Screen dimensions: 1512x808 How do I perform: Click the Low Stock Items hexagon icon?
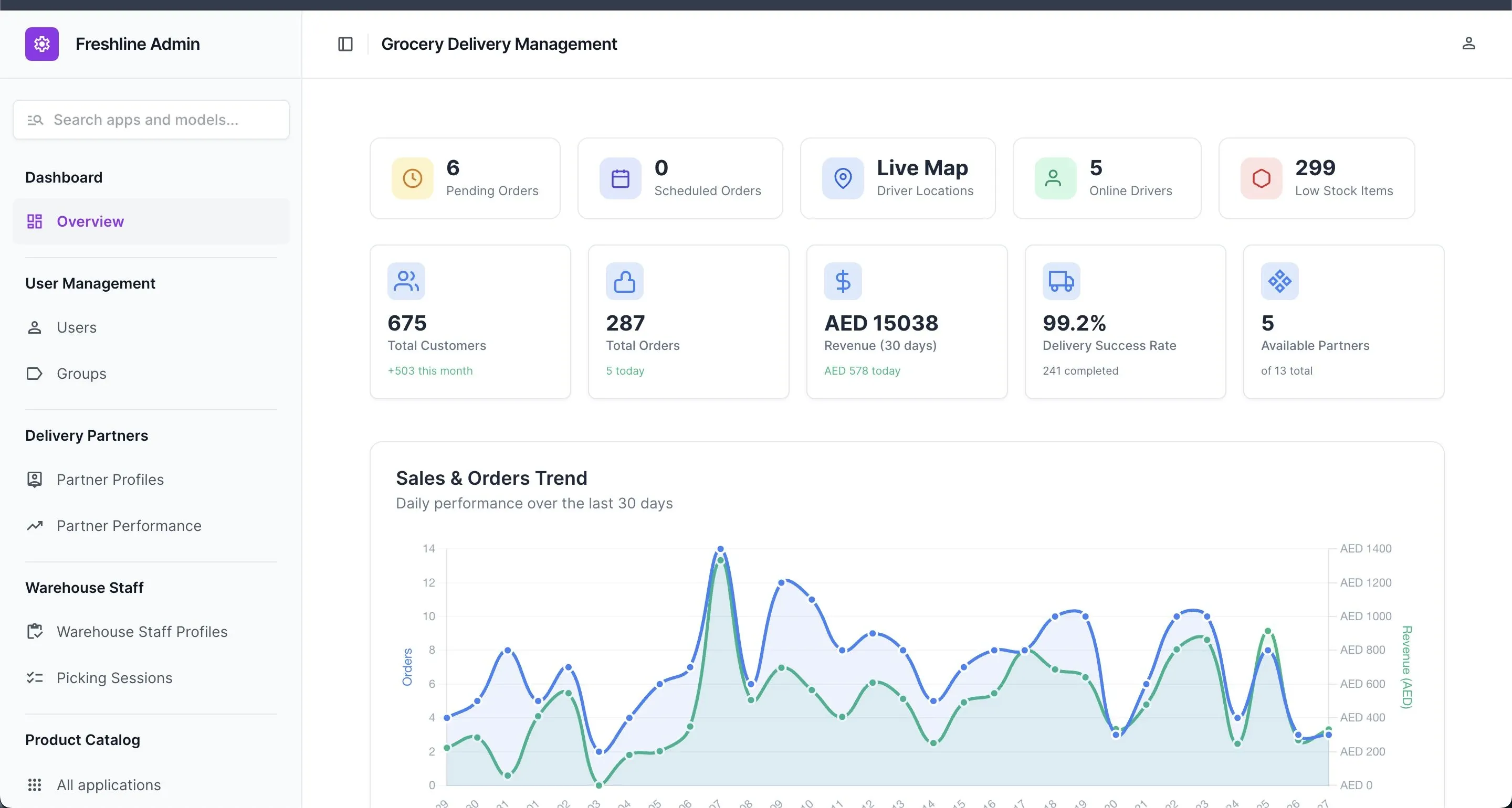point(1262,178)
